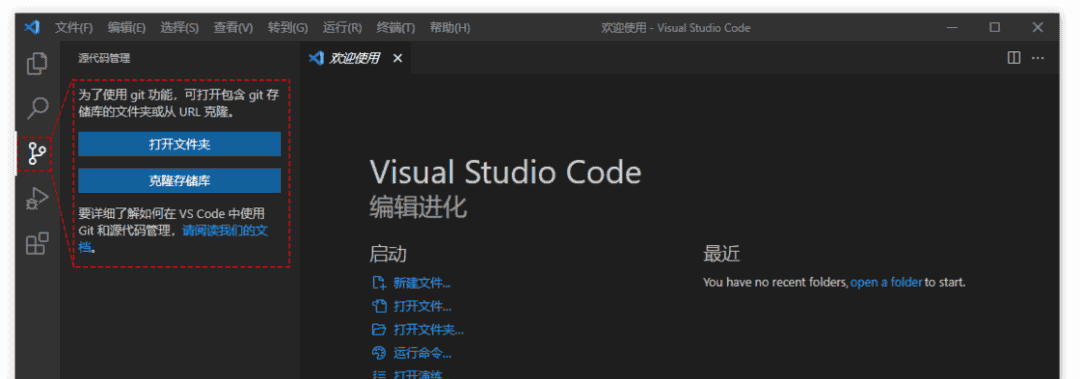Open the 转到(G) menu
Screen dimensions: 1080x379
(x=288, y=28)
